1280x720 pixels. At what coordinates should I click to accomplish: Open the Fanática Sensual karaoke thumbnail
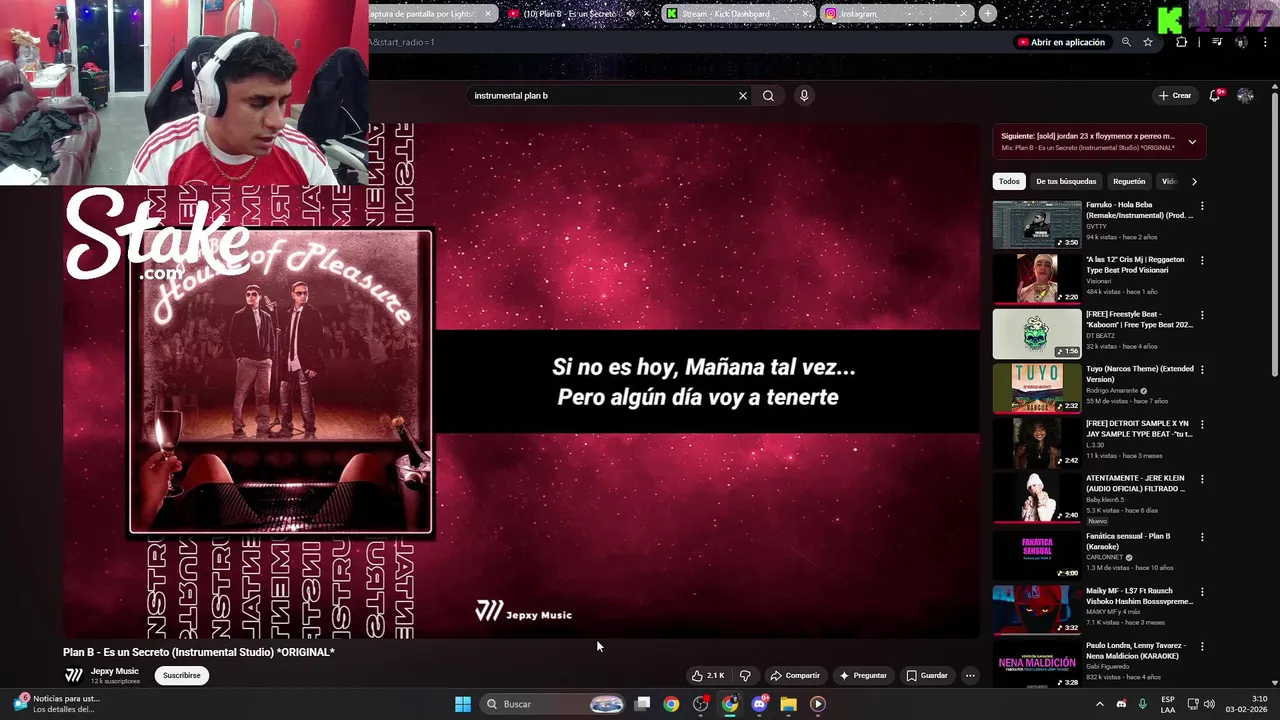[1037, 555]
